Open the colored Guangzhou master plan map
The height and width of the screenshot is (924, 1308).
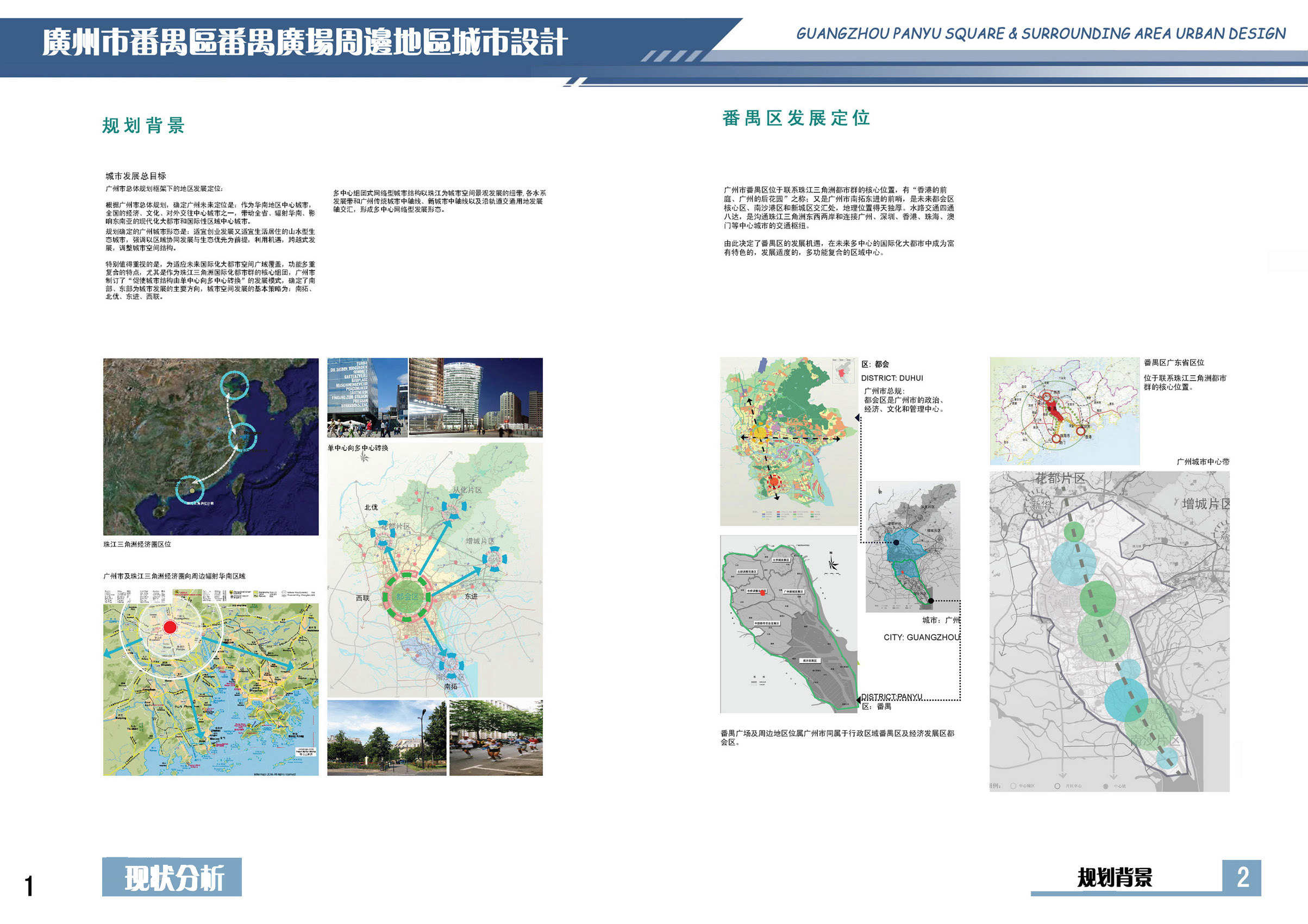(789, 441)
